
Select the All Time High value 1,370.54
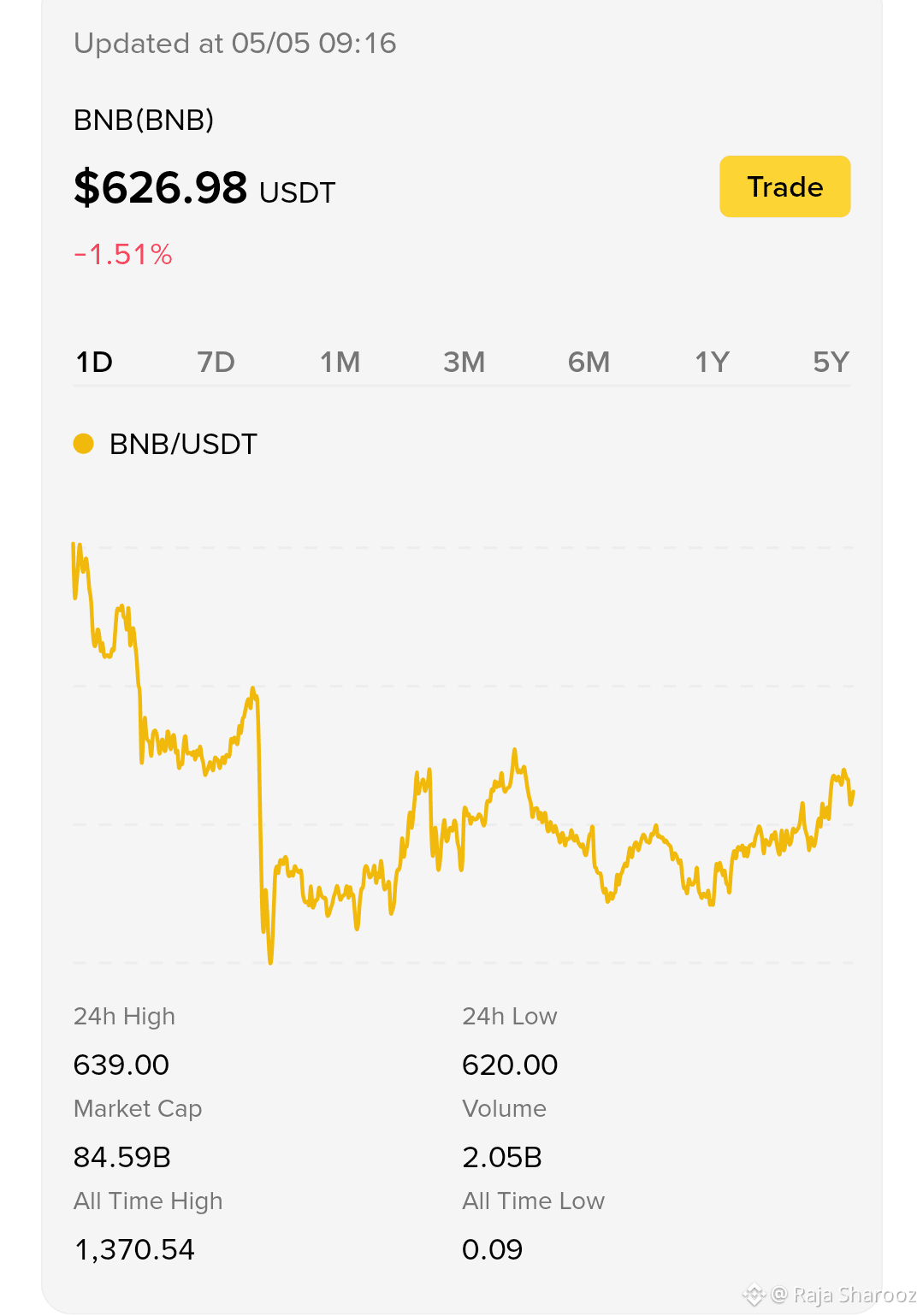(134, 1250)
